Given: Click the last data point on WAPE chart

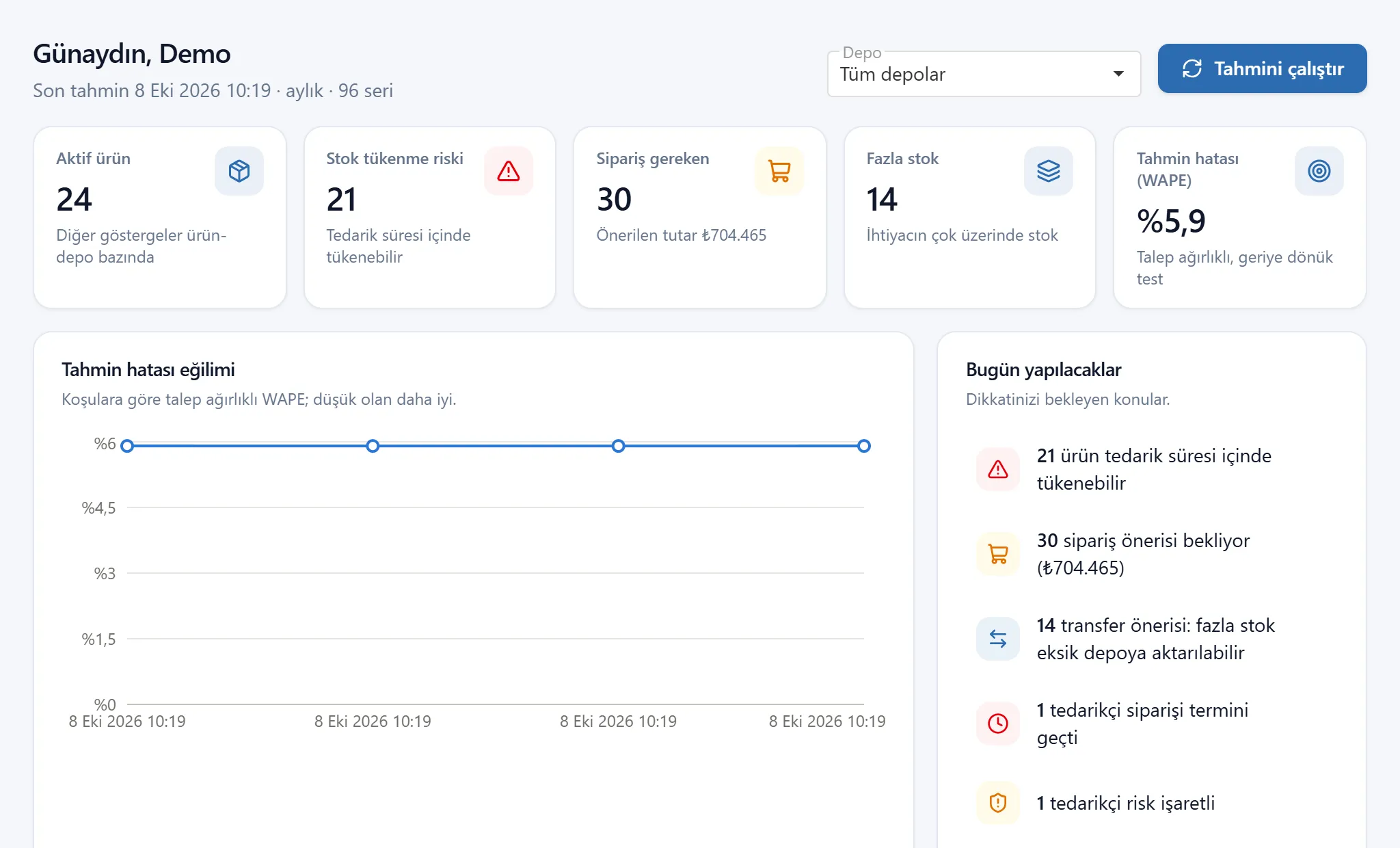Looking at the screenshot, I should [x=864, y=446].
